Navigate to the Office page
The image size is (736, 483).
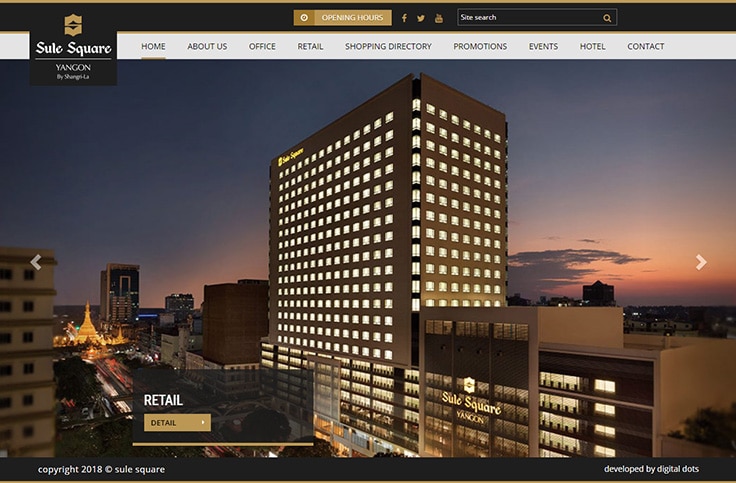tap(262, 47)
